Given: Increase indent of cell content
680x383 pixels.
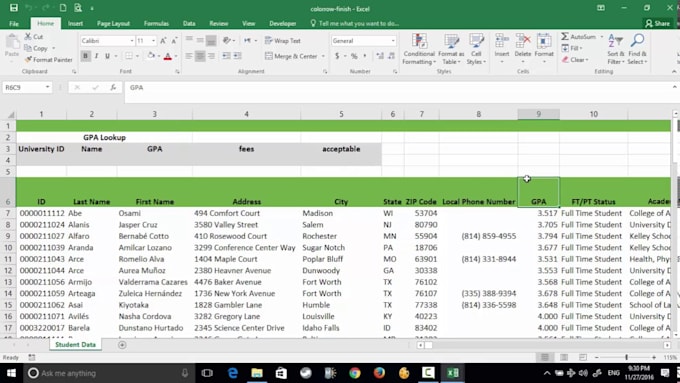Looking at the screenshot, I should (x=237, y=56).
